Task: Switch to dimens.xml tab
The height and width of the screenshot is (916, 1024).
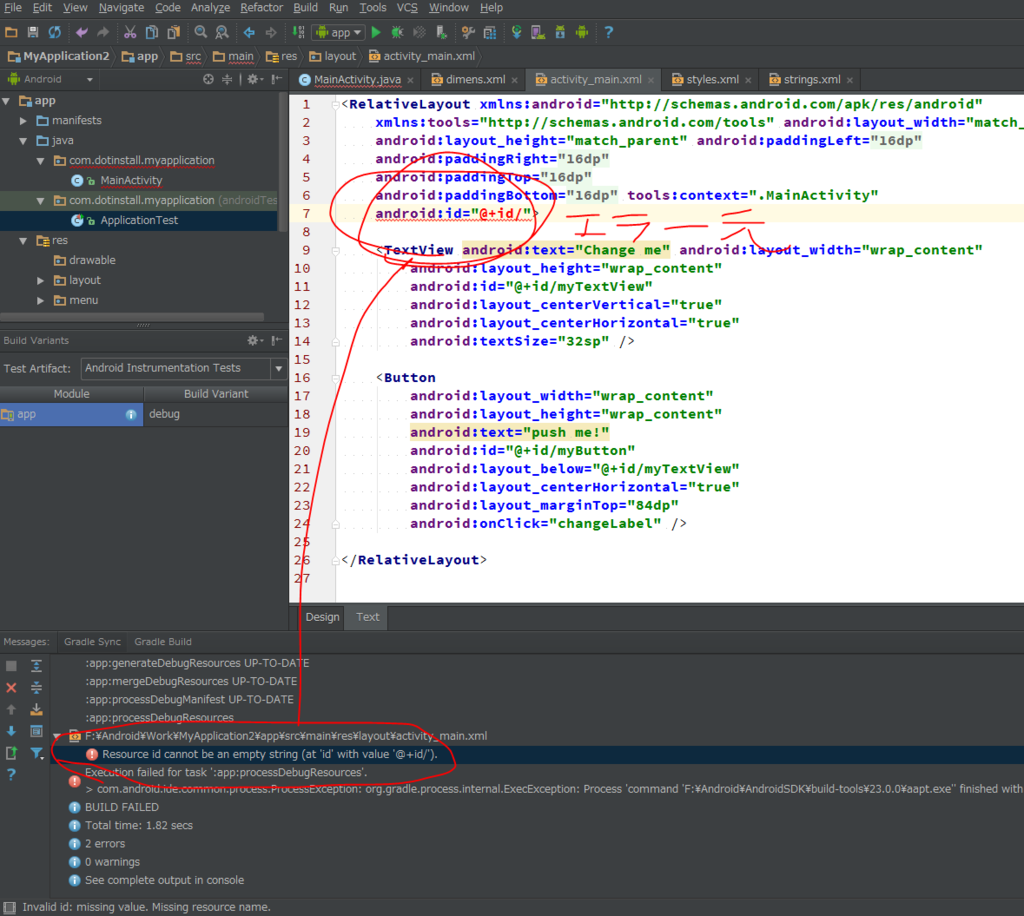Action: [475, 80]
